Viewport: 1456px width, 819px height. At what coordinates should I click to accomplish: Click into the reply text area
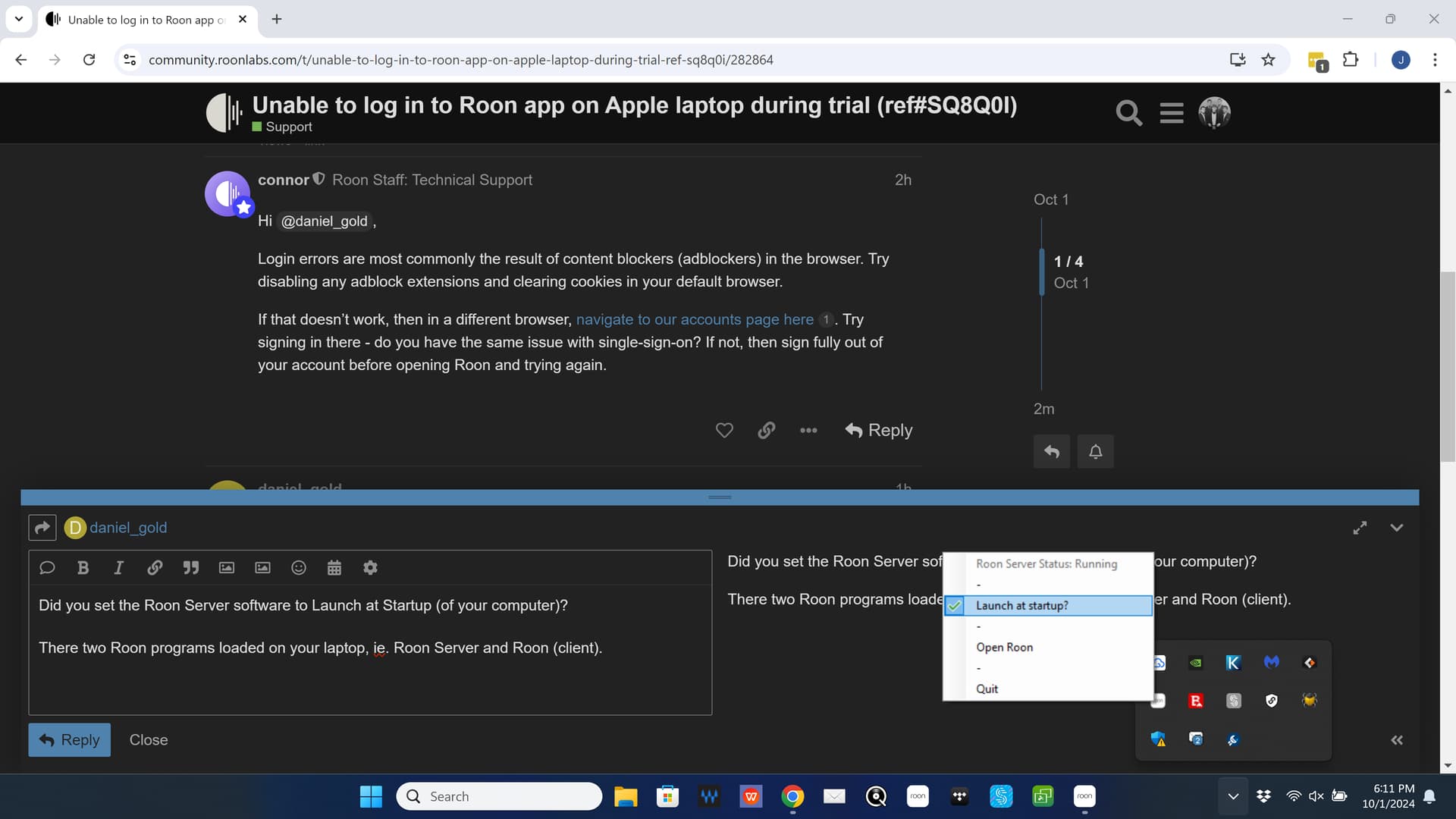click(x=370, y=648)
